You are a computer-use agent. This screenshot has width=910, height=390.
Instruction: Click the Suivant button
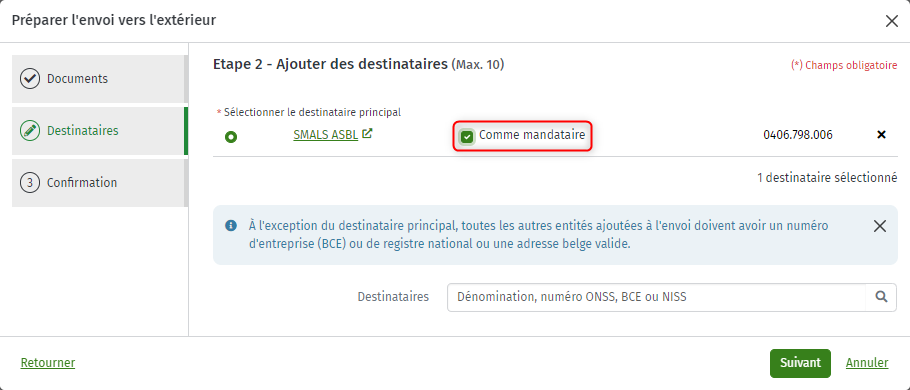tap(800, 363)
